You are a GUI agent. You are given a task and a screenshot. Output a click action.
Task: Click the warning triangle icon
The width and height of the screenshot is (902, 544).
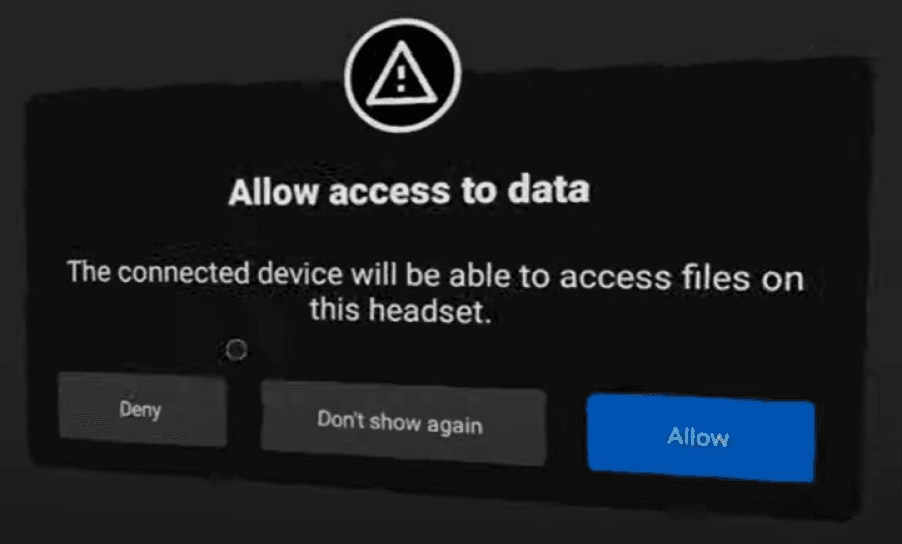click(x=402, y=74)
